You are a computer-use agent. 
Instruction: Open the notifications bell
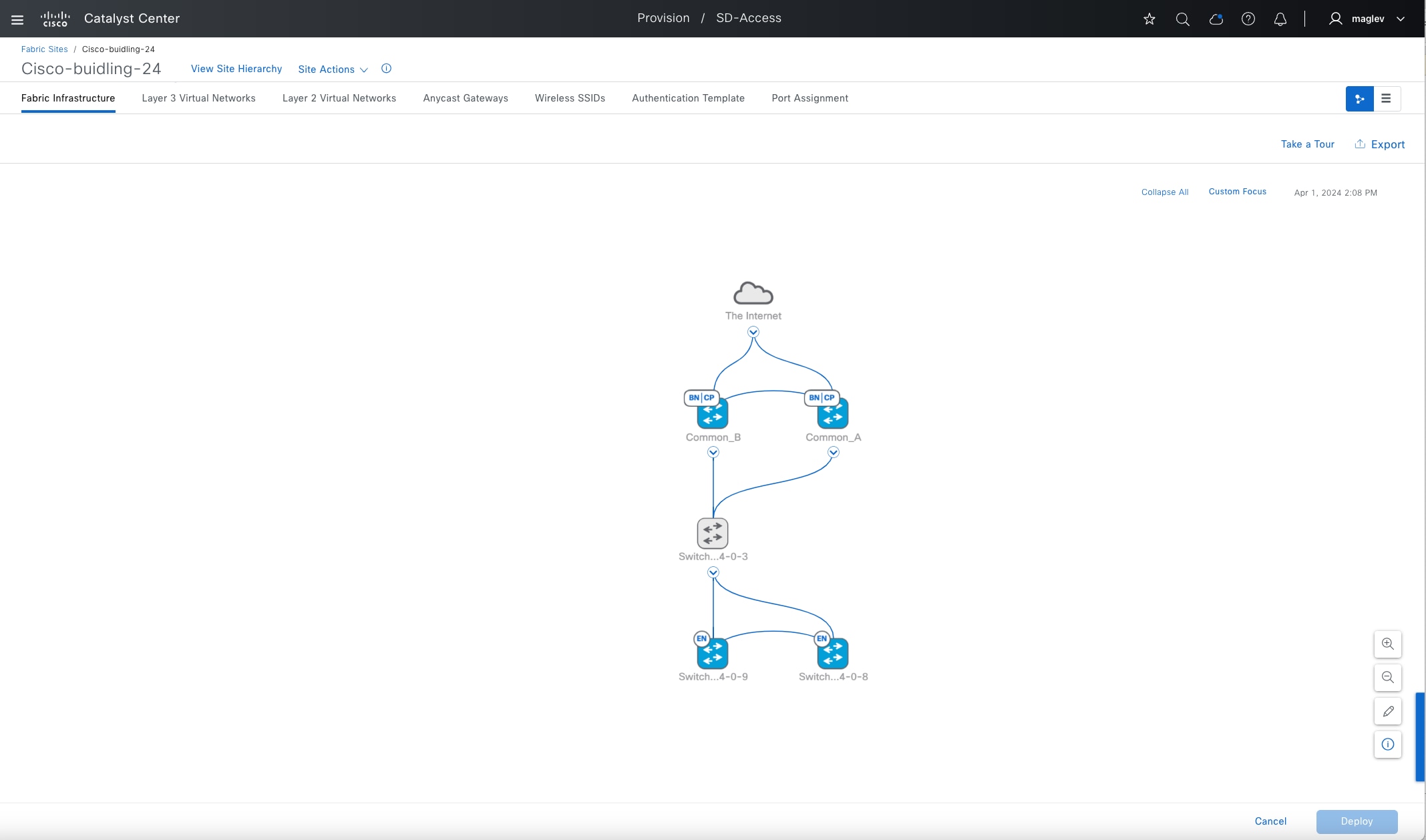click(1280, 19)
